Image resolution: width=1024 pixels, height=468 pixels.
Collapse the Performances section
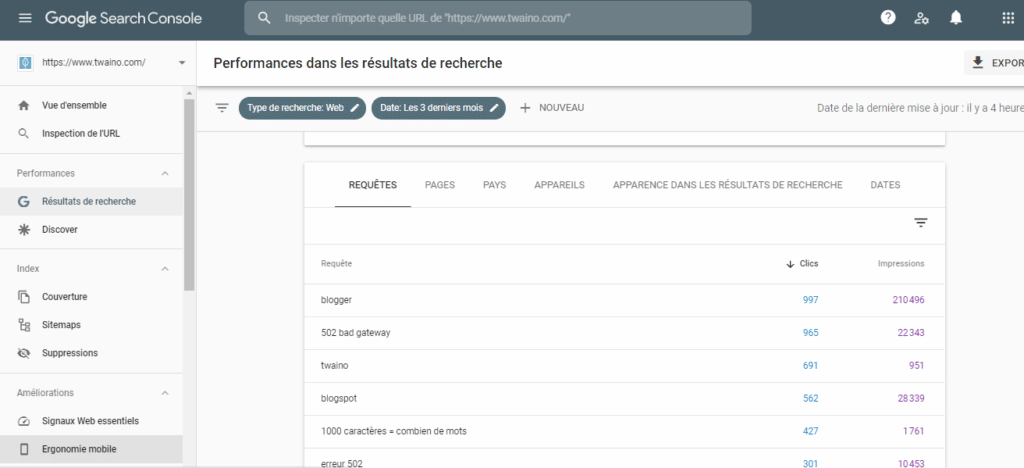[x=165, y=173]
